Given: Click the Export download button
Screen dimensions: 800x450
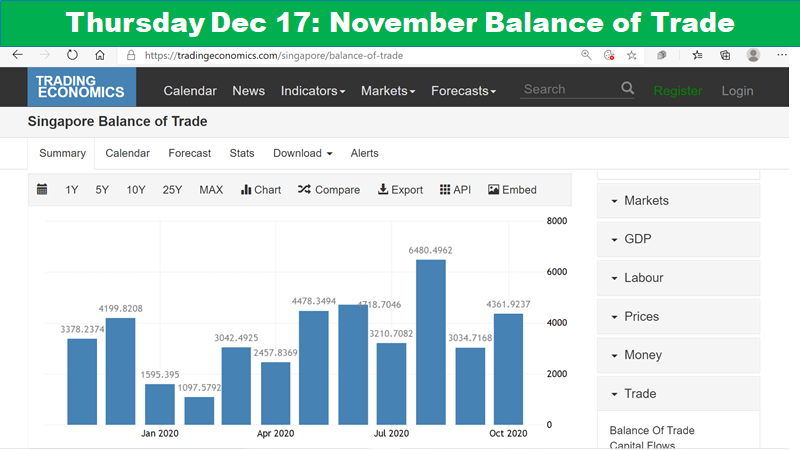Looking at the screenshot, I should click(401, 190).
